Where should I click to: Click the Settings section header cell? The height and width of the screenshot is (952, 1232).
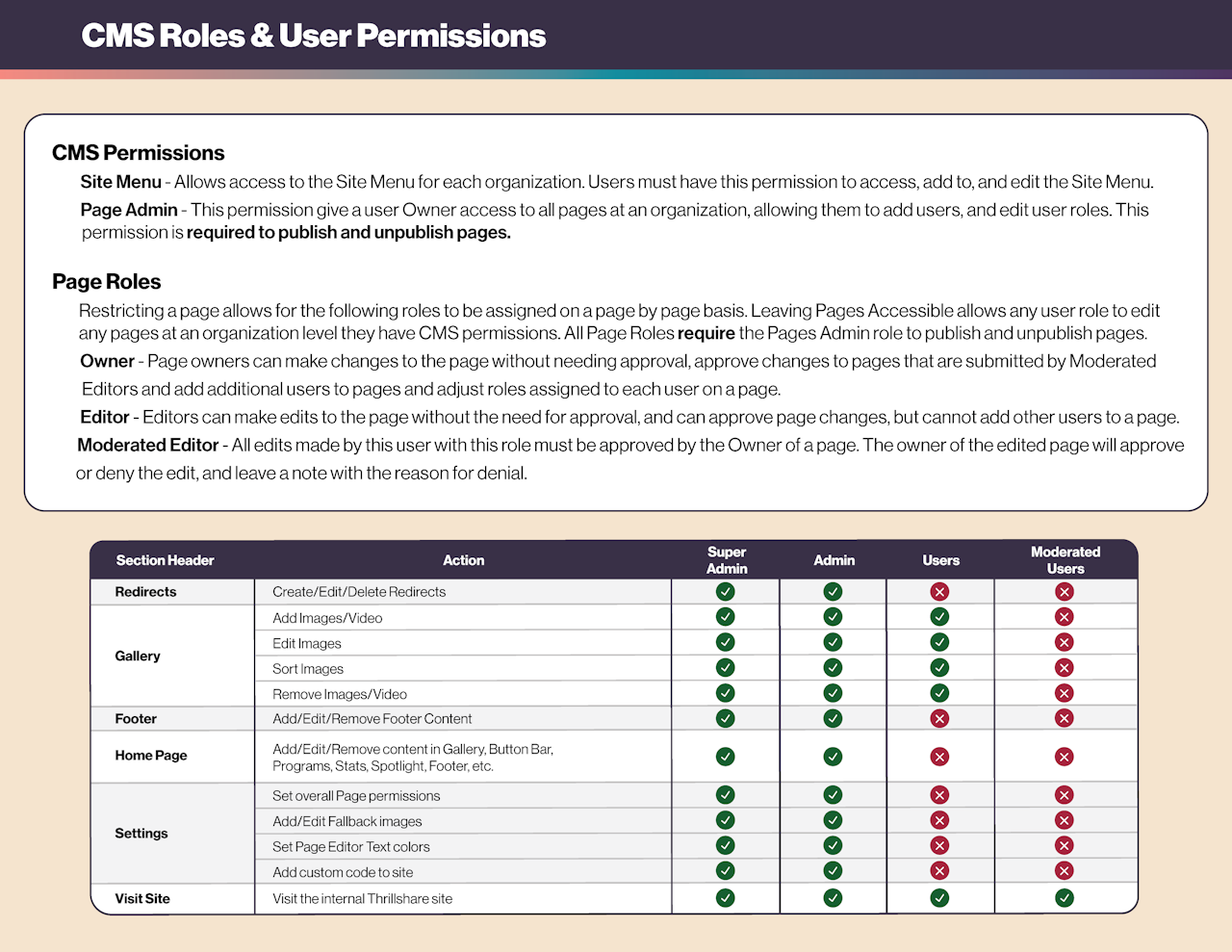[x=141, y=834]
